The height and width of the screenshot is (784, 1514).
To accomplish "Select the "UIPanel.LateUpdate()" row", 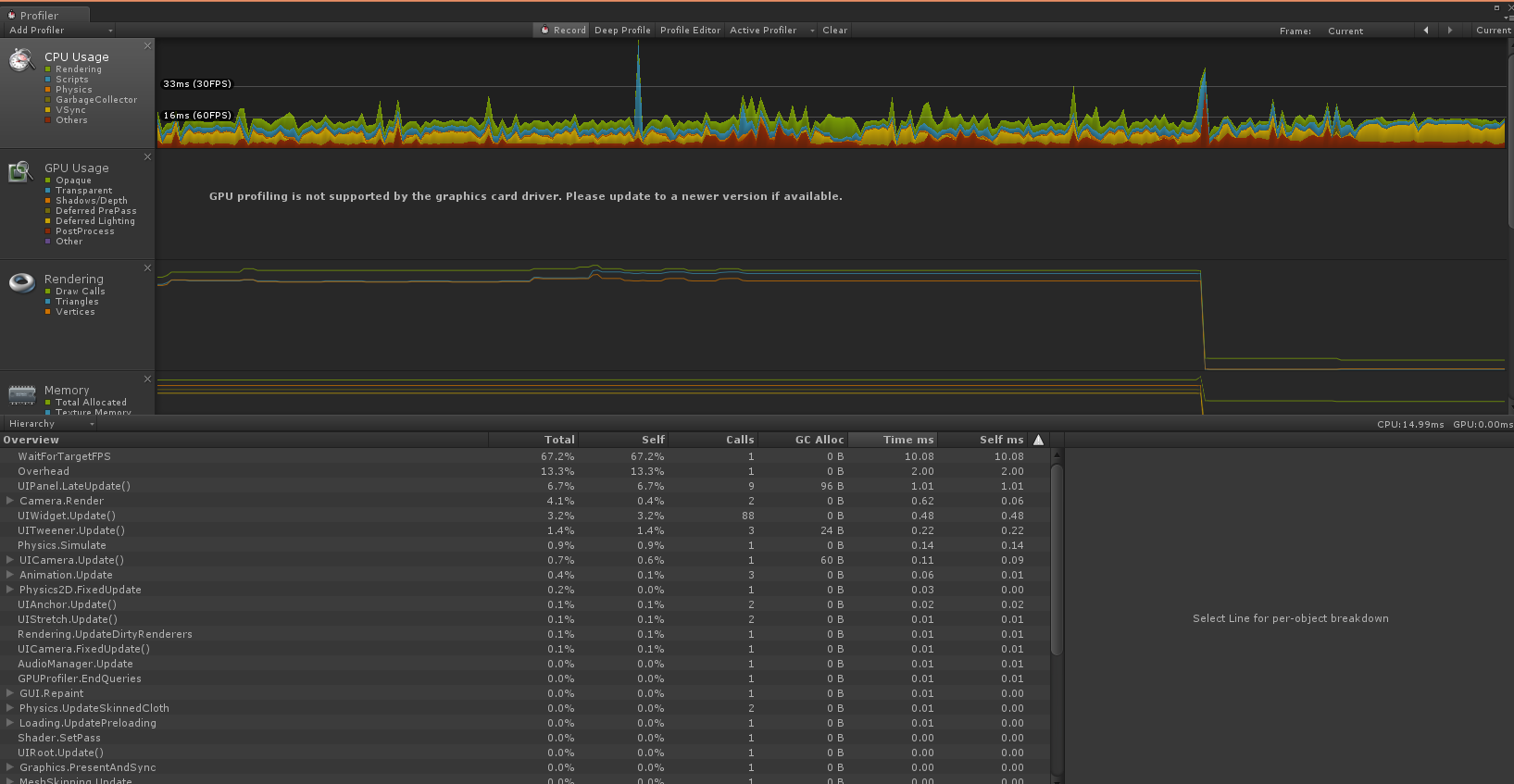I will [525, 486].
